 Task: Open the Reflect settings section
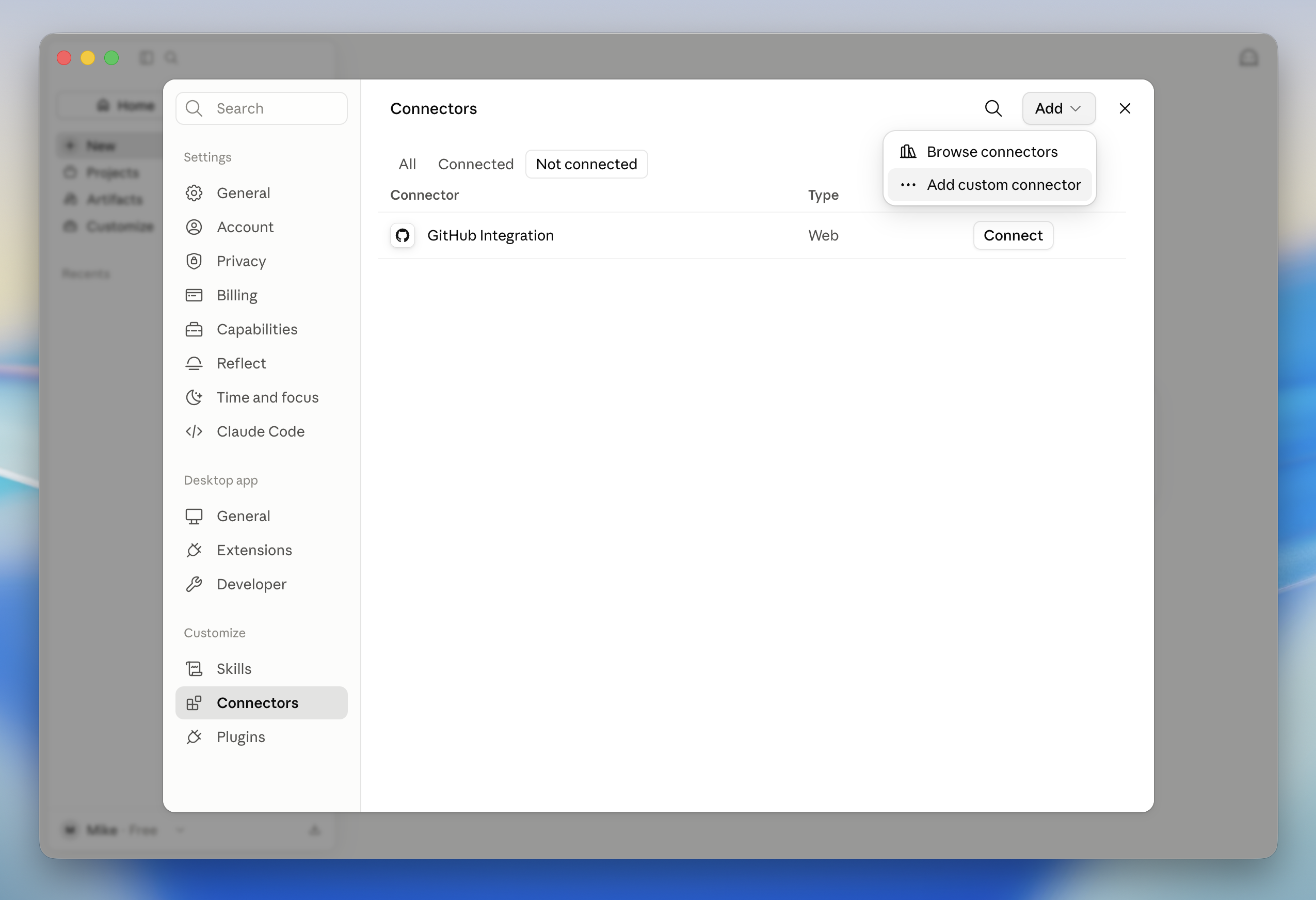click(261, 363)
